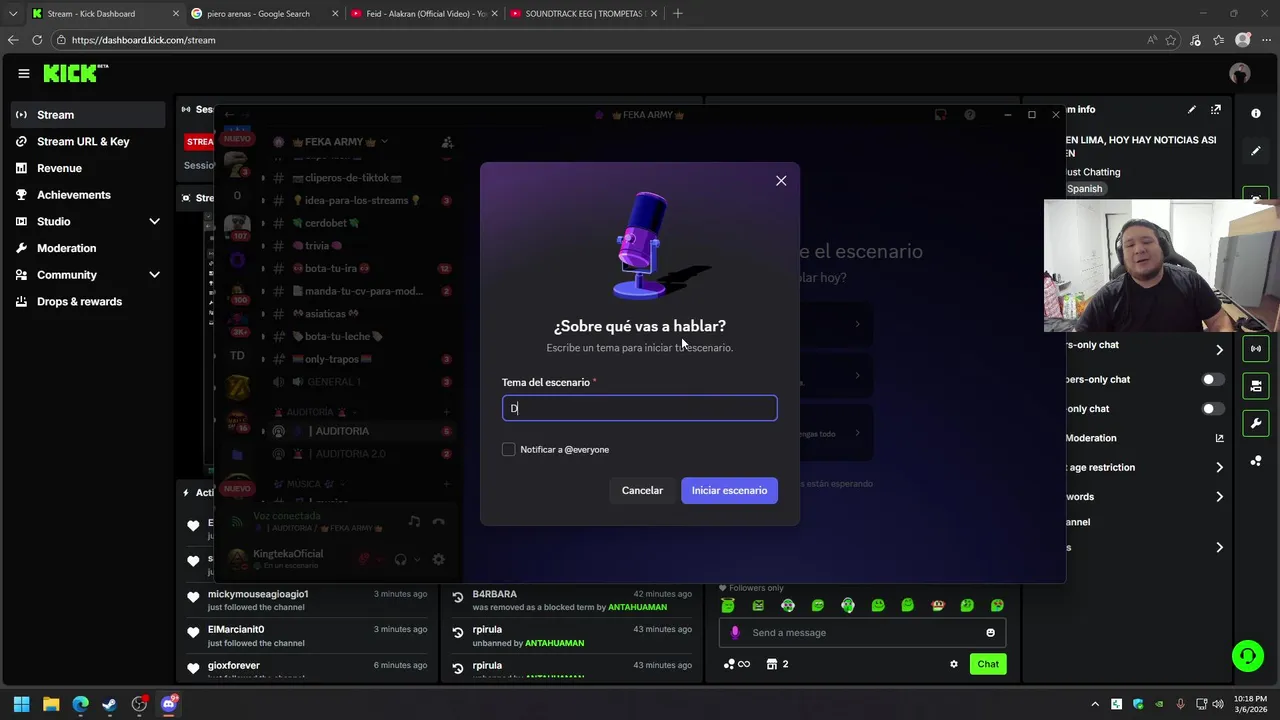1280x720 pixels.
Task: Show hidden icons in system tray
Action: point(1095,704)
